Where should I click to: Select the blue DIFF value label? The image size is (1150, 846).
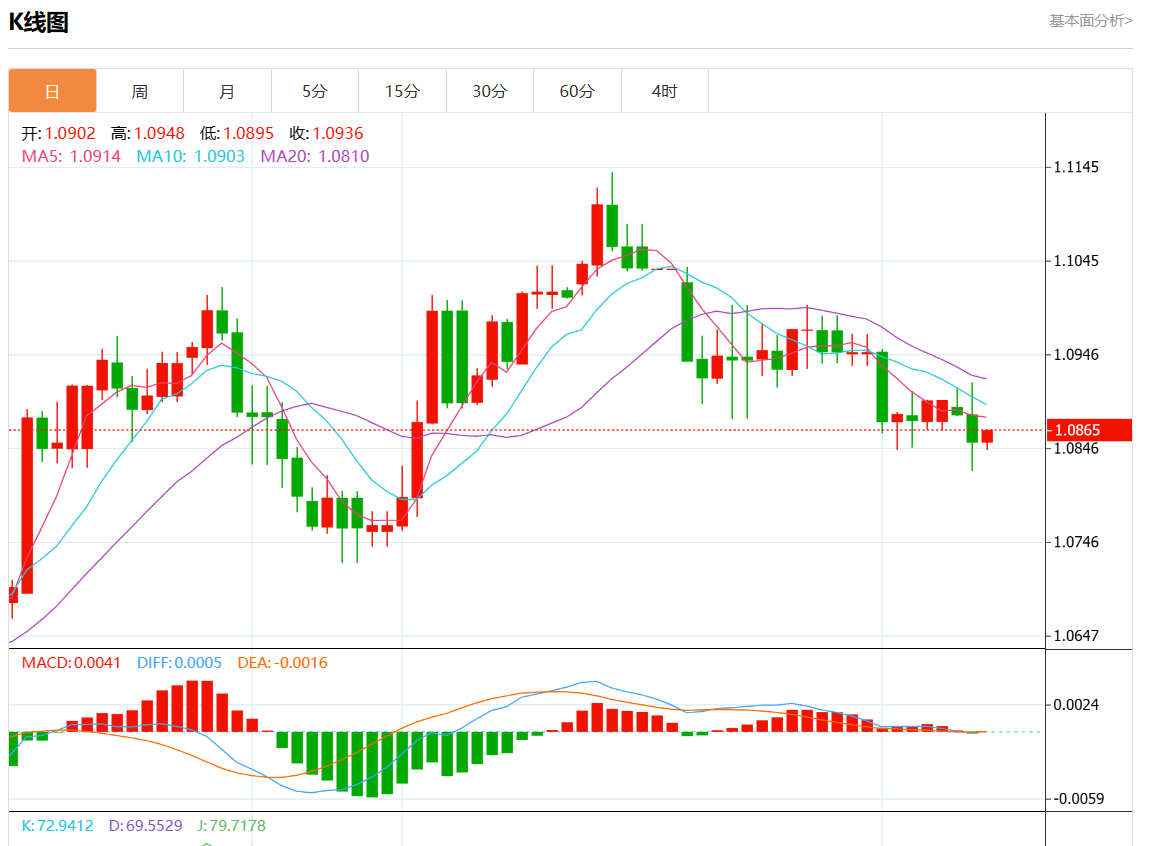point(179,663)
